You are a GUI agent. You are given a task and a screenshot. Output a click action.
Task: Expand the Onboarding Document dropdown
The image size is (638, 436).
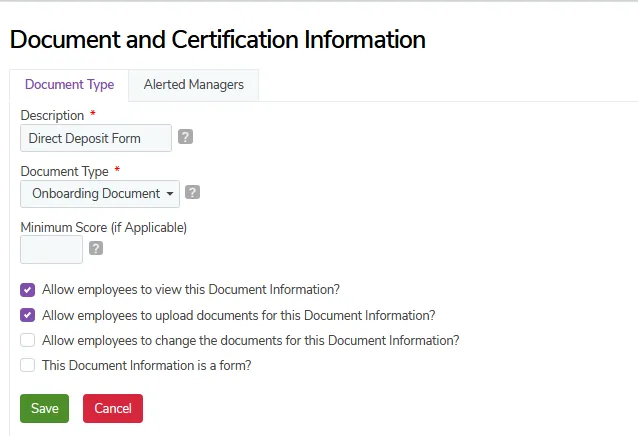[x=100, y=194]
